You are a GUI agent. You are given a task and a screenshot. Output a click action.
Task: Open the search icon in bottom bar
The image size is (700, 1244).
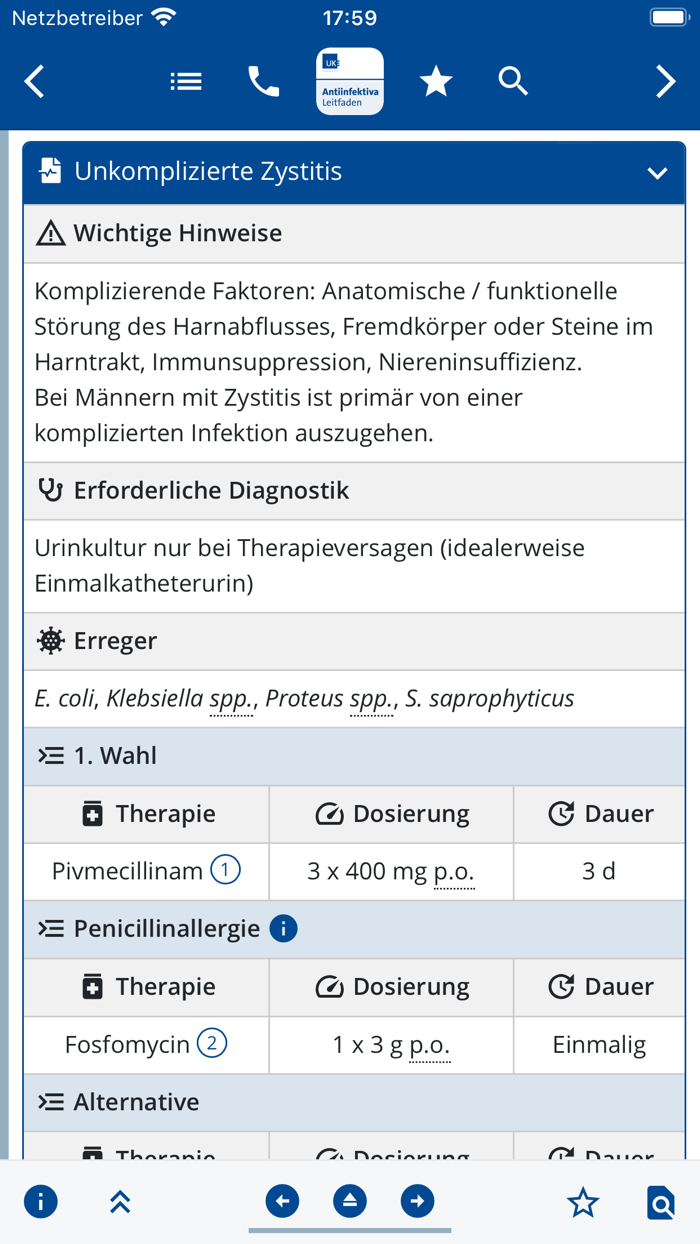(660, 1201)
